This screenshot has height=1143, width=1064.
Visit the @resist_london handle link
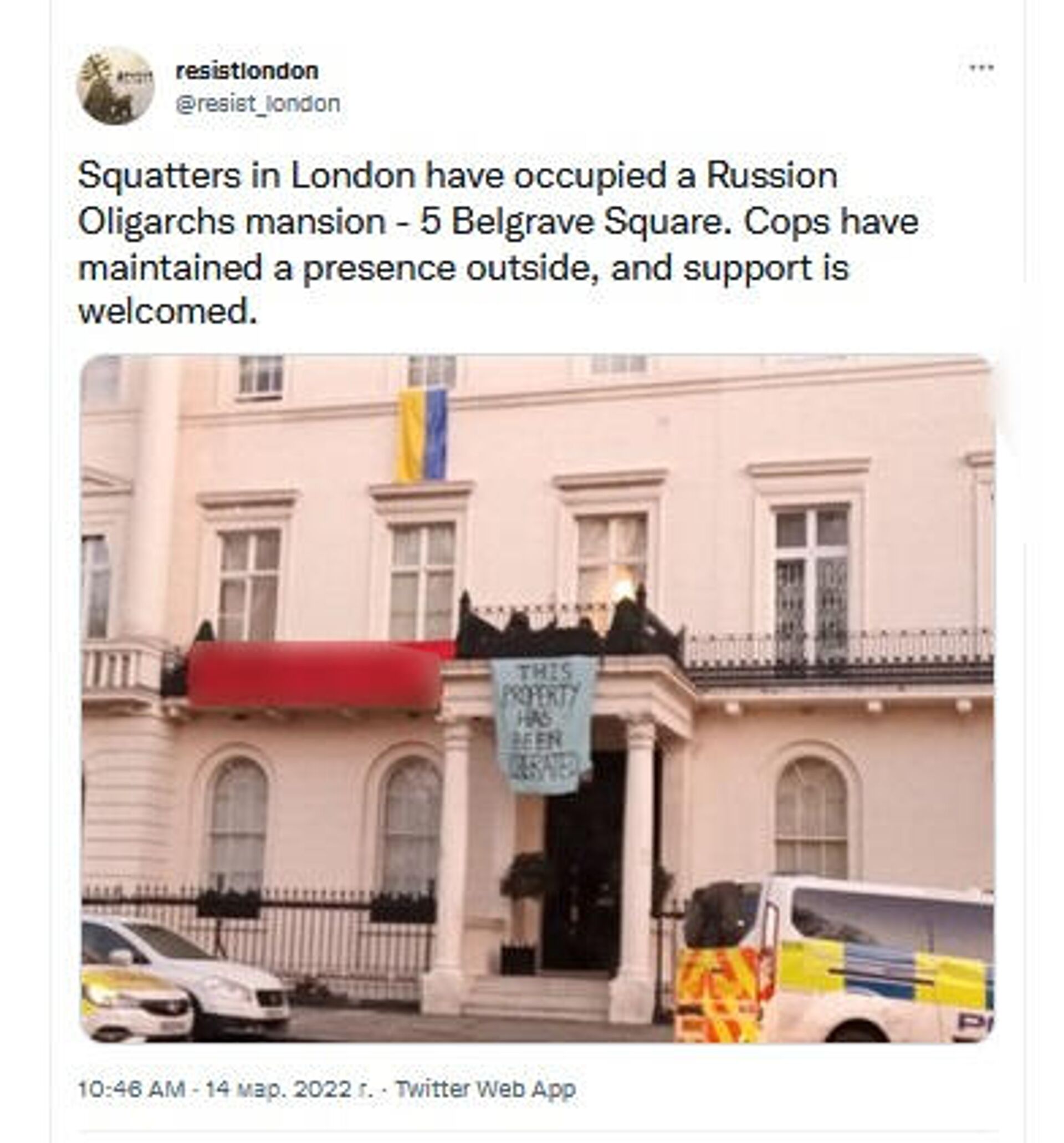point(258,104)
